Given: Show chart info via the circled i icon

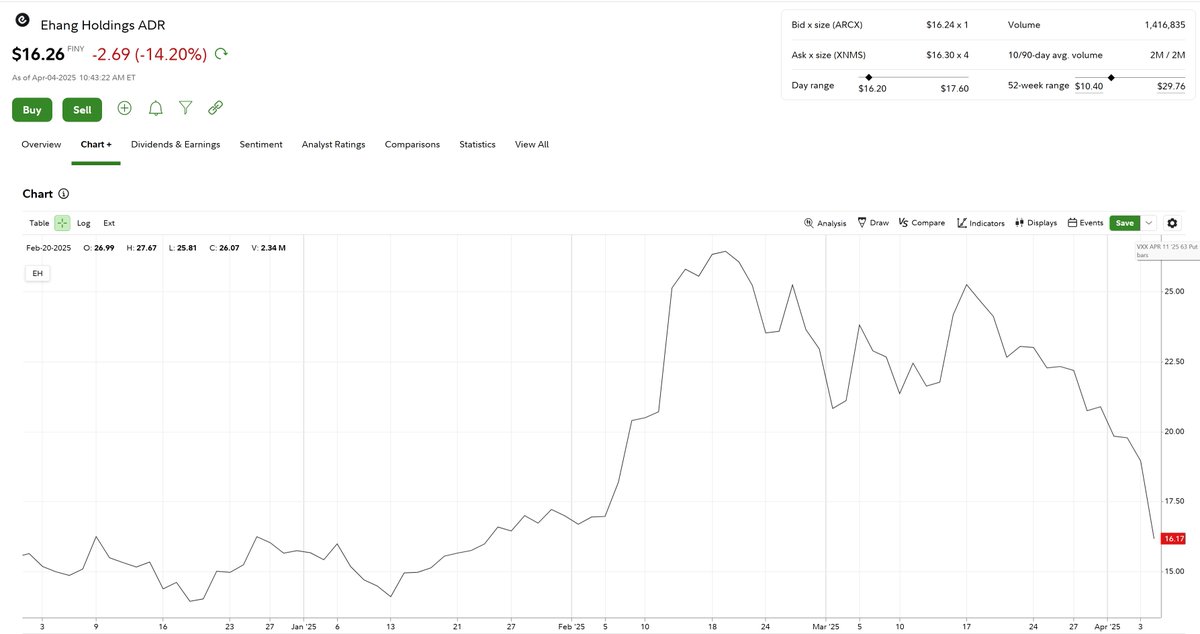Looking at the screenshot, I should 64,194.
